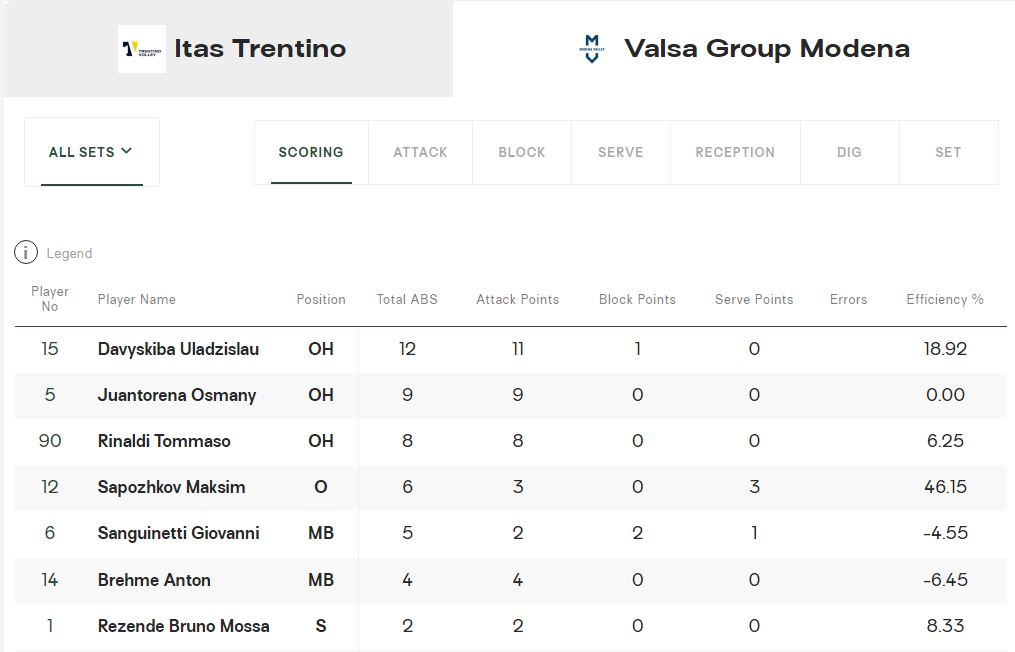Open the SERVE statistics tab

620,152
